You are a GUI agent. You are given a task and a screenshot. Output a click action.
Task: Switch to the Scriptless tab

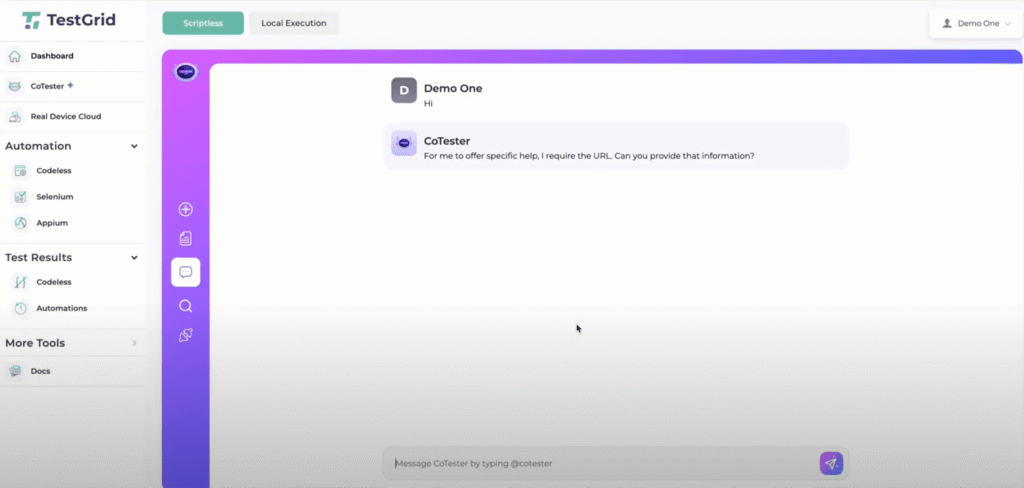(x=203, y=23)
